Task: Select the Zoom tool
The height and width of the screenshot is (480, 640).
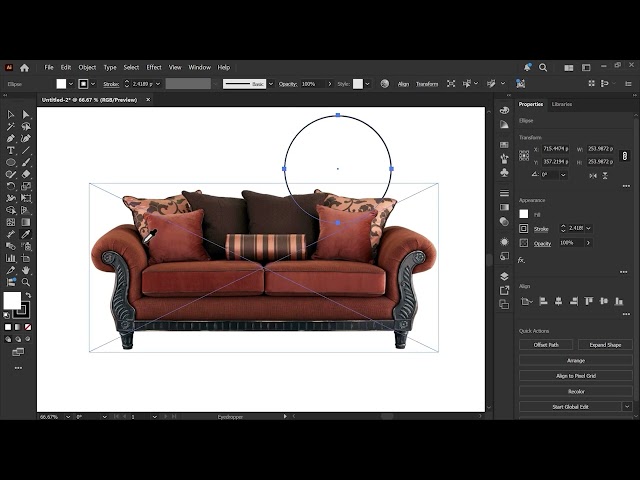Action: click(26, 282)
